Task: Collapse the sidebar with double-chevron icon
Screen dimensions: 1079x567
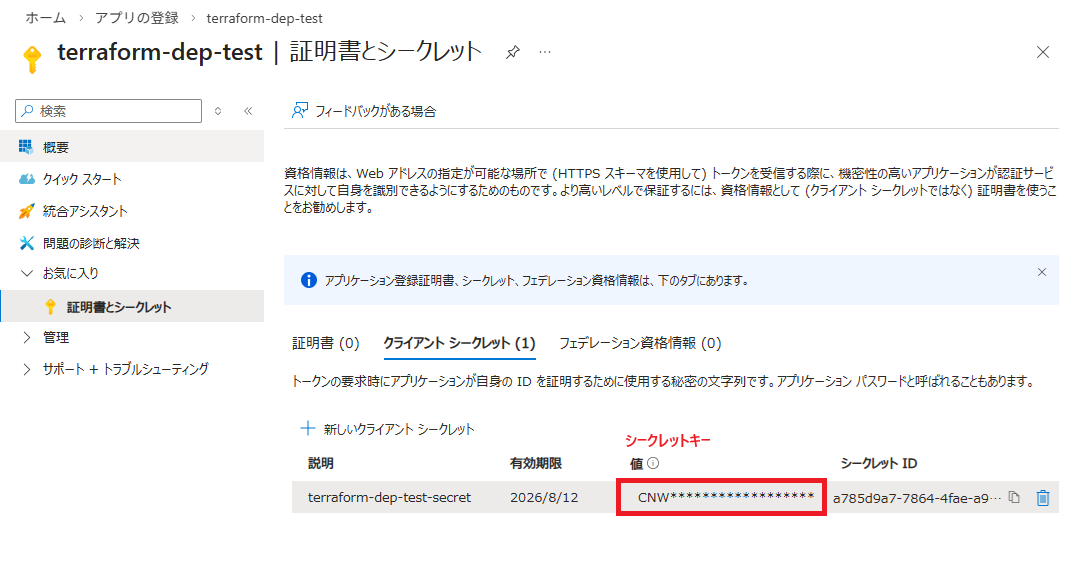Action: tap(248, 111)
